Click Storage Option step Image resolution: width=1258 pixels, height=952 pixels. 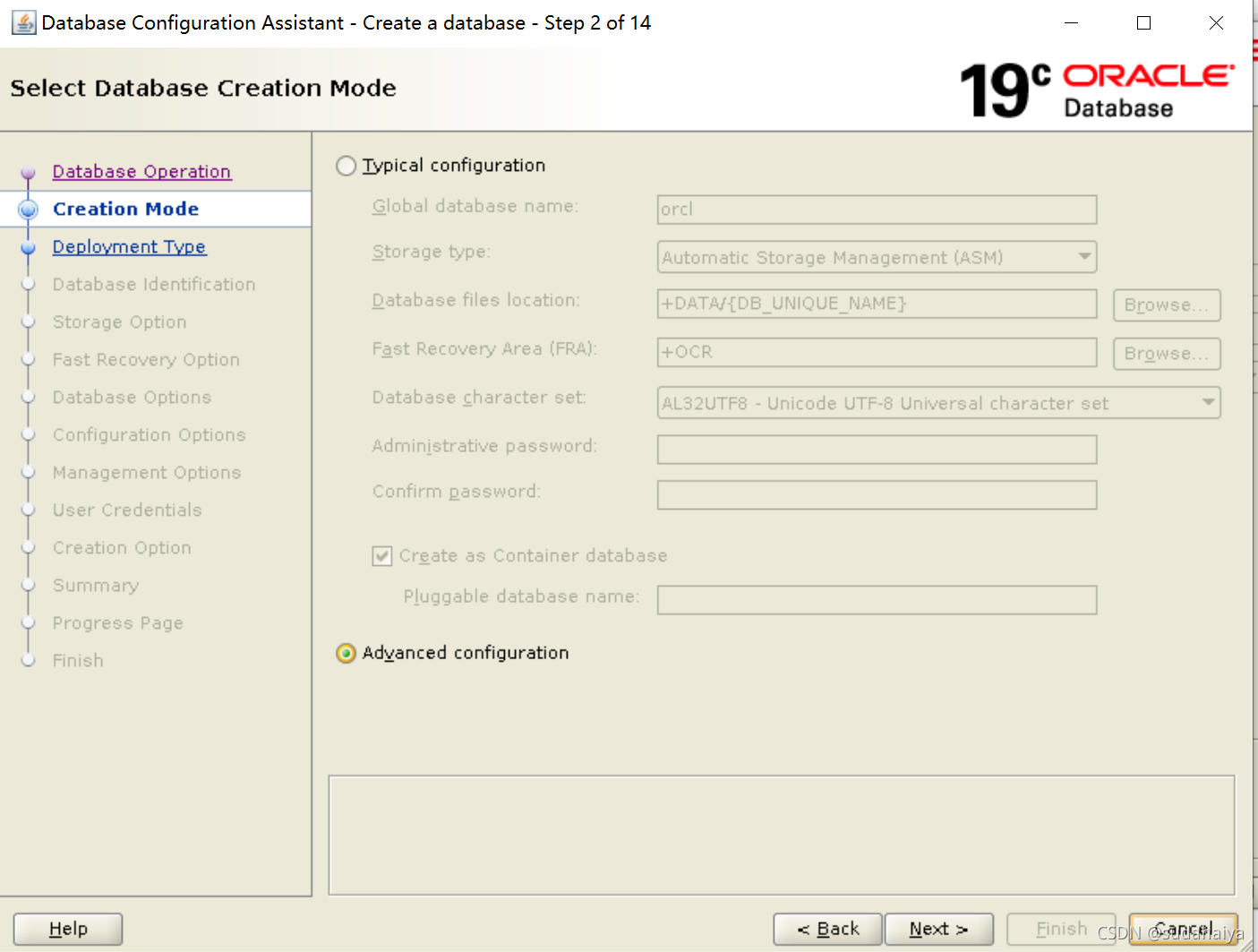click(x=120, y=322)
